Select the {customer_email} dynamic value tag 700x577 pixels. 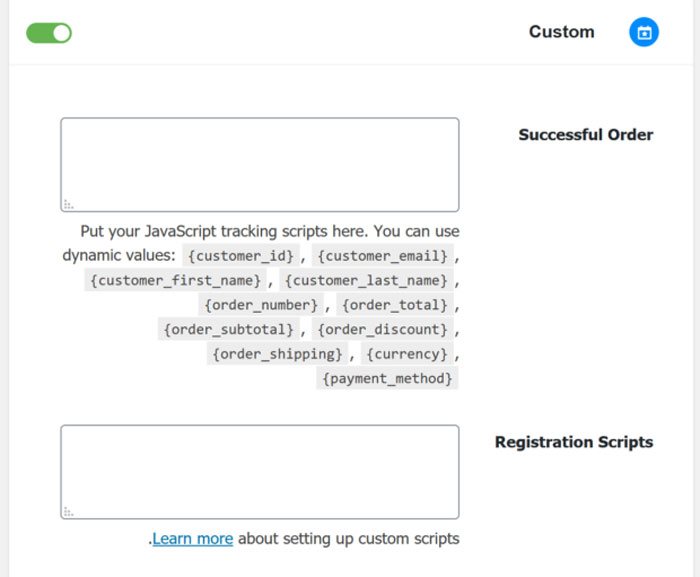pos(383,256)
